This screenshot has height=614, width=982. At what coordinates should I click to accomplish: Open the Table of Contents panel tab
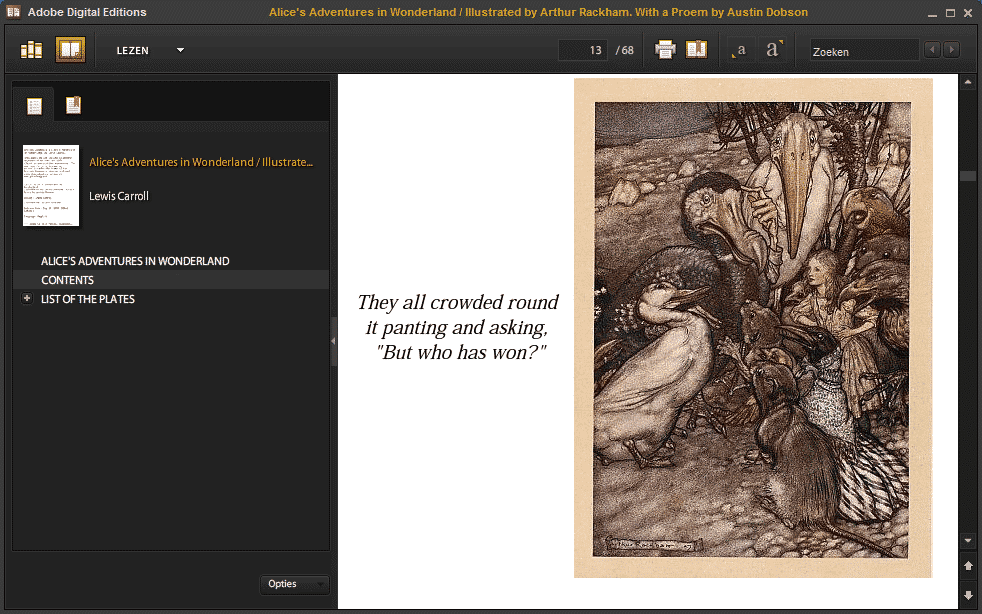click(x=34, y=105)
